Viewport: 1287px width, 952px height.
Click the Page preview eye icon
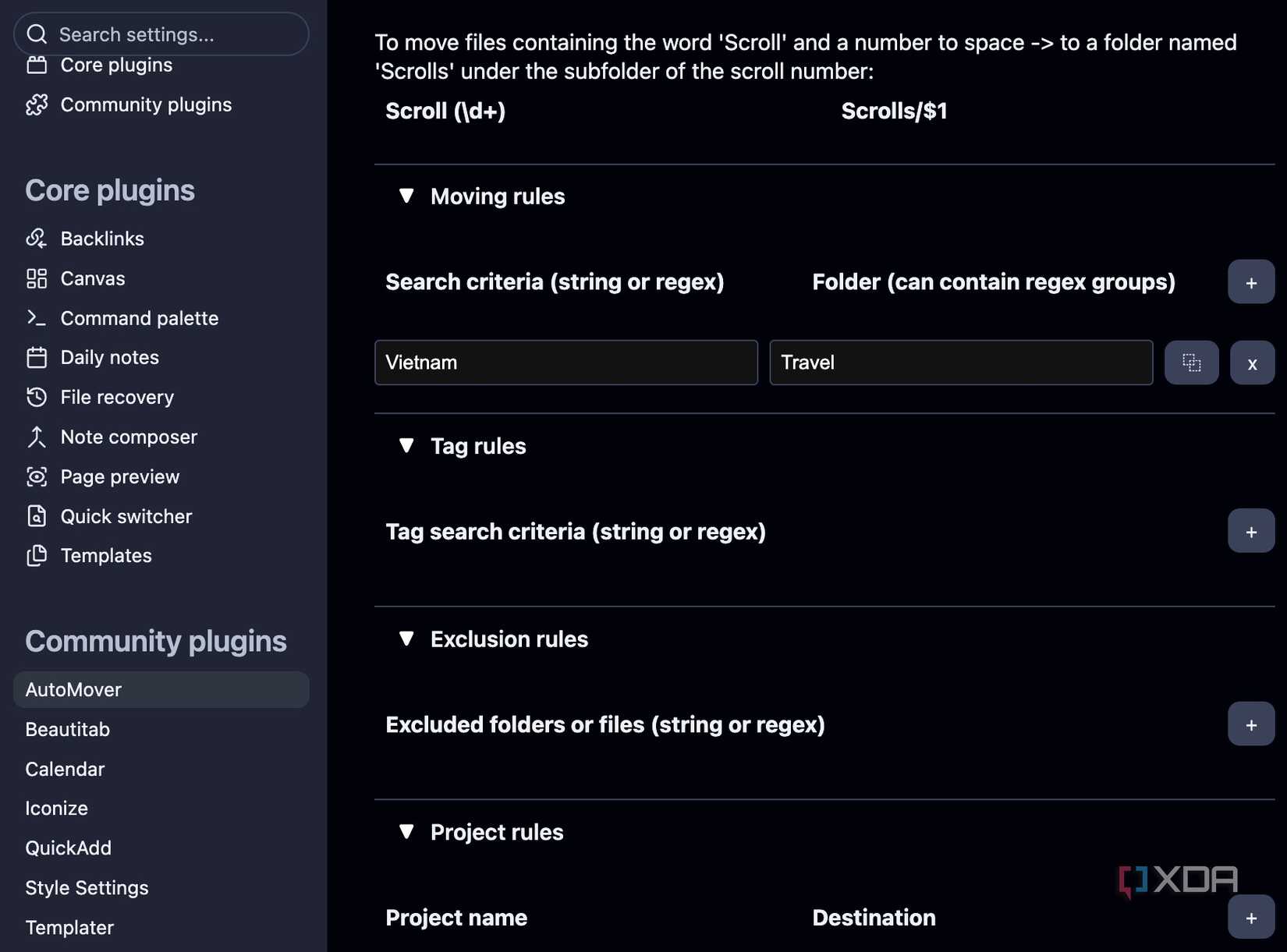(x=37, y=476)
